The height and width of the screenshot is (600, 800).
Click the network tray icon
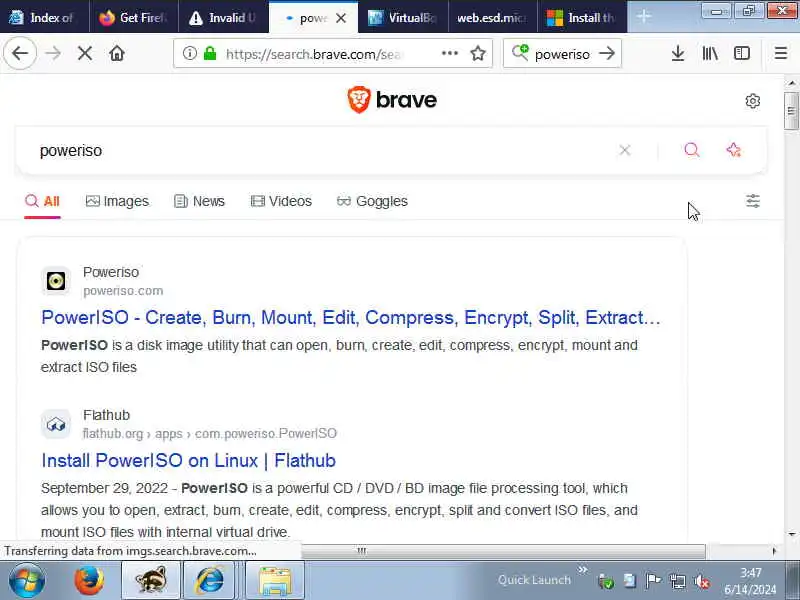coord(678,581)
